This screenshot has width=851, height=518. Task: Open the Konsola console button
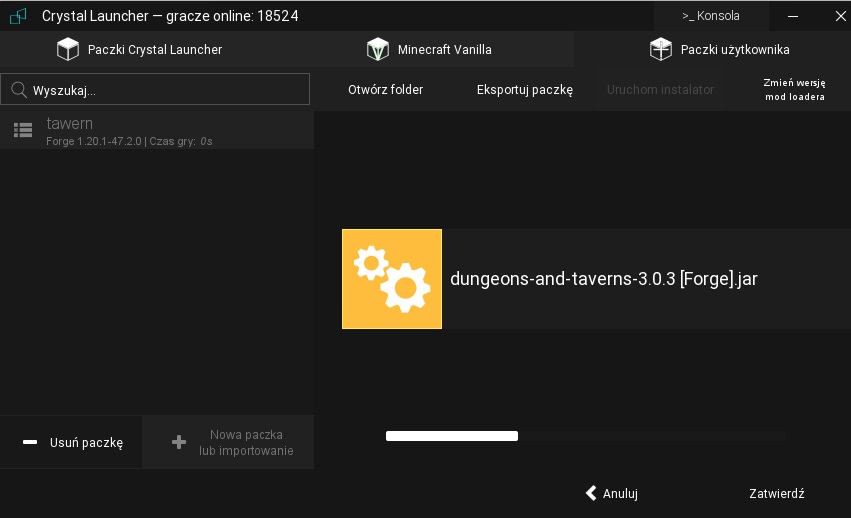711,16
